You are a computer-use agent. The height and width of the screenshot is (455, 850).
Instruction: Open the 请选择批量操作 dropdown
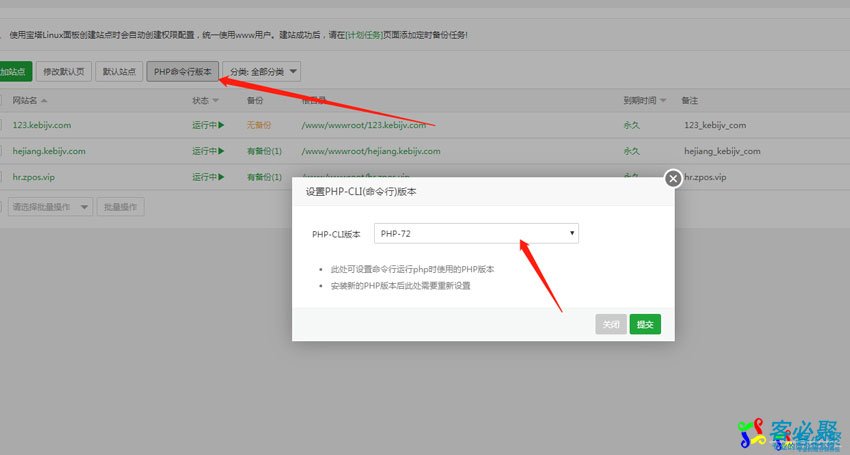point(50,206)
